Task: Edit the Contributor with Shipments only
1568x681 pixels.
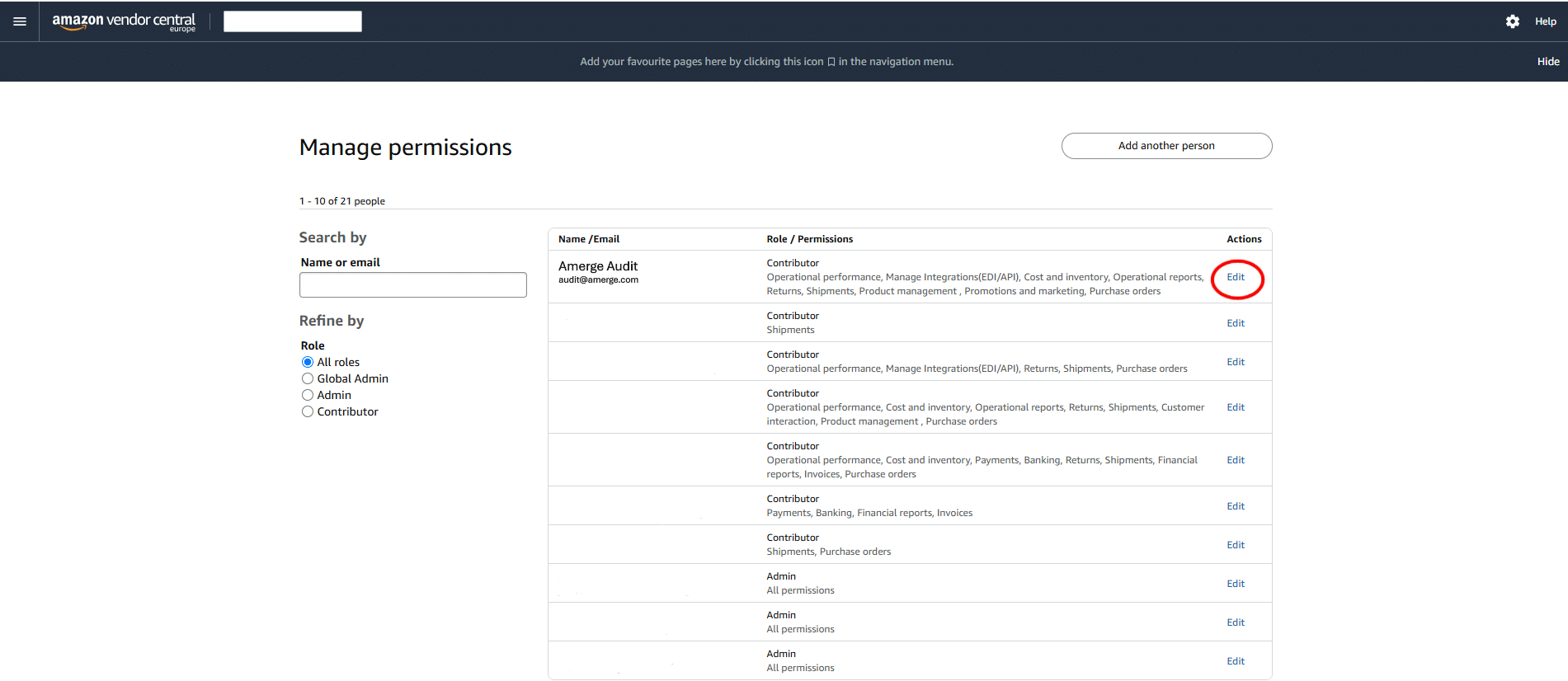Action: point(1235,323)
